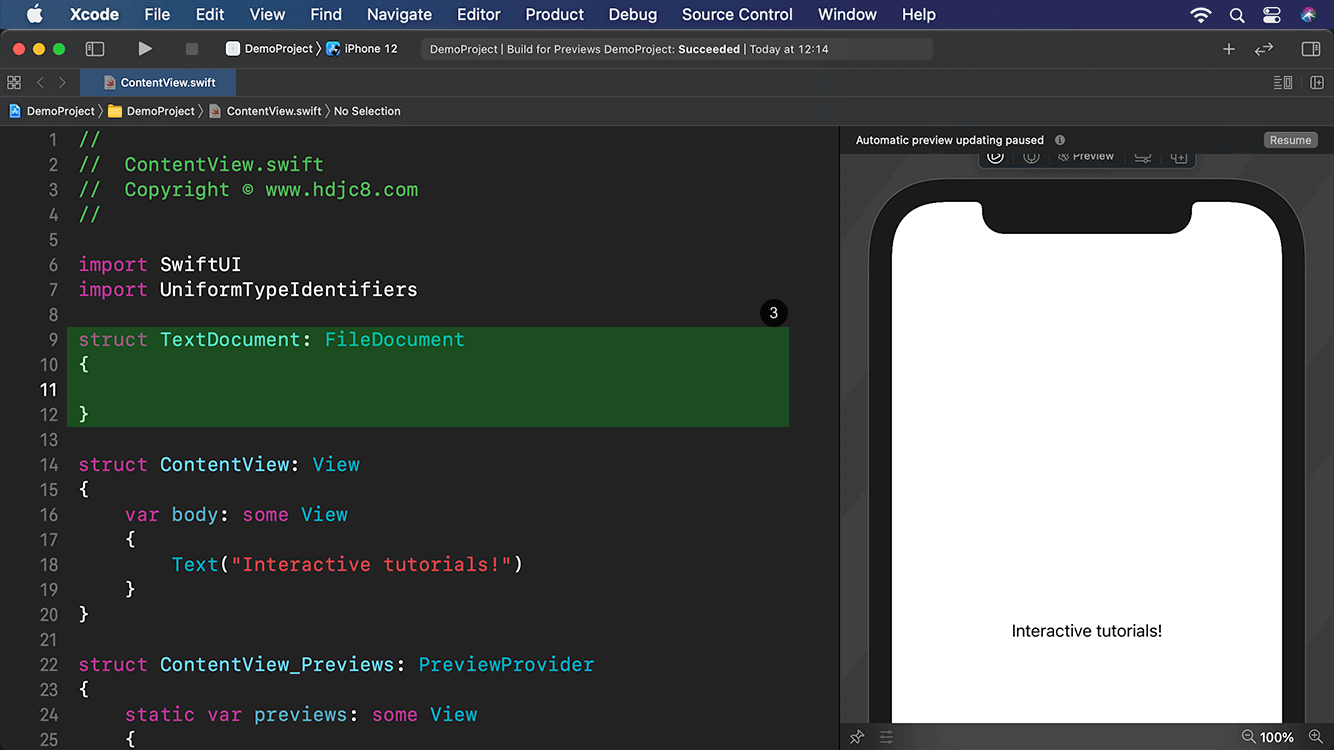The width and height of the screenshot is (1334, 750).
Task: Open the Find menu
Action: click(326, 14)
